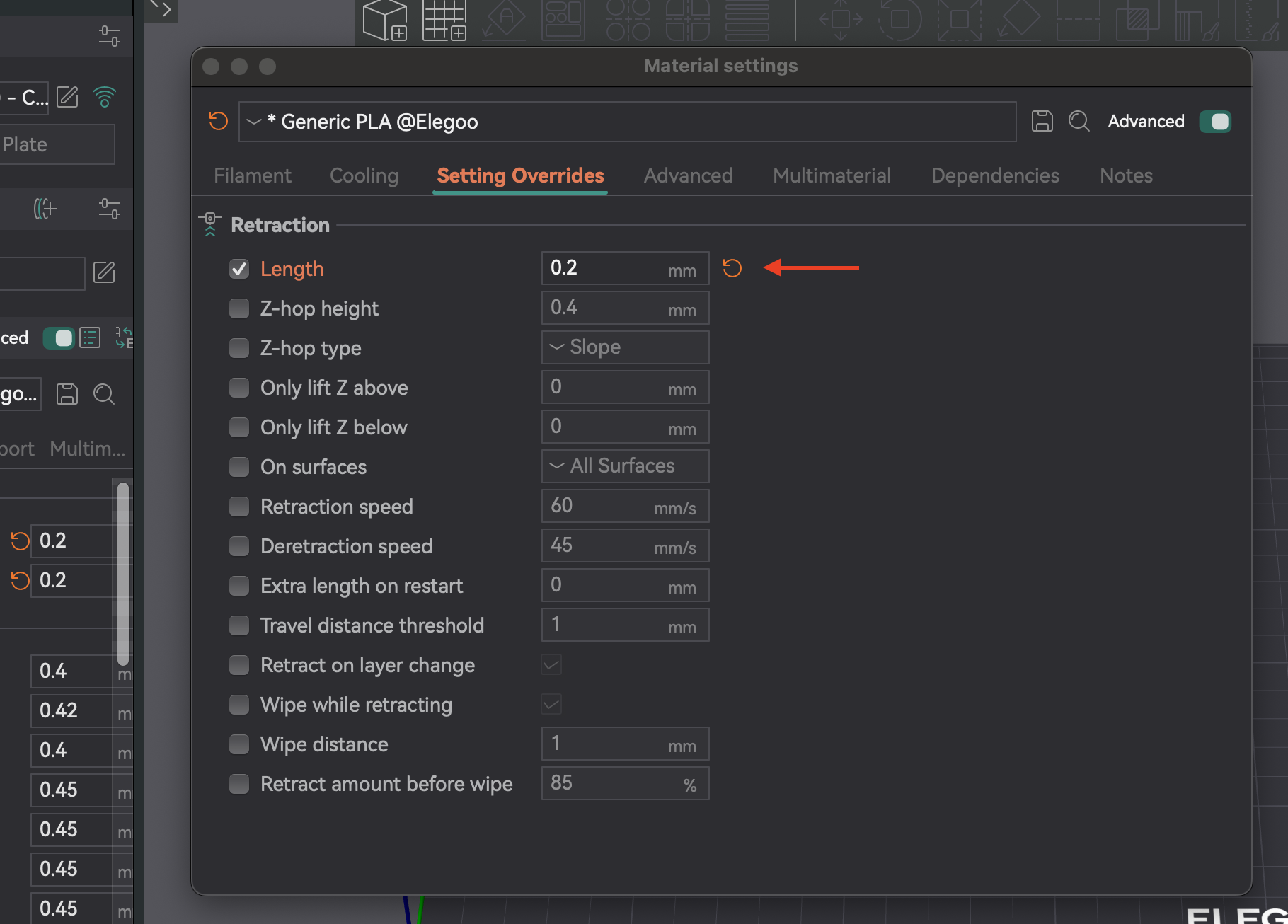The height and width of the screenshot is (924, 1288).
Task: Add a cube primitive from the top toolbar
Action: [385, 20]
